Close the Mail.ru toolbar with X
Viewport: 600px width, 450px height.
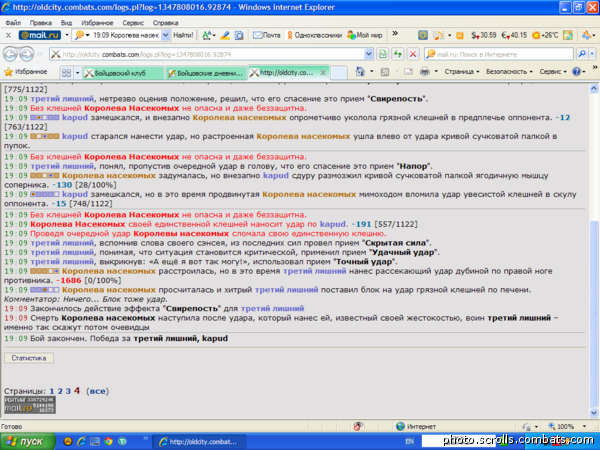tap(8, 35)
